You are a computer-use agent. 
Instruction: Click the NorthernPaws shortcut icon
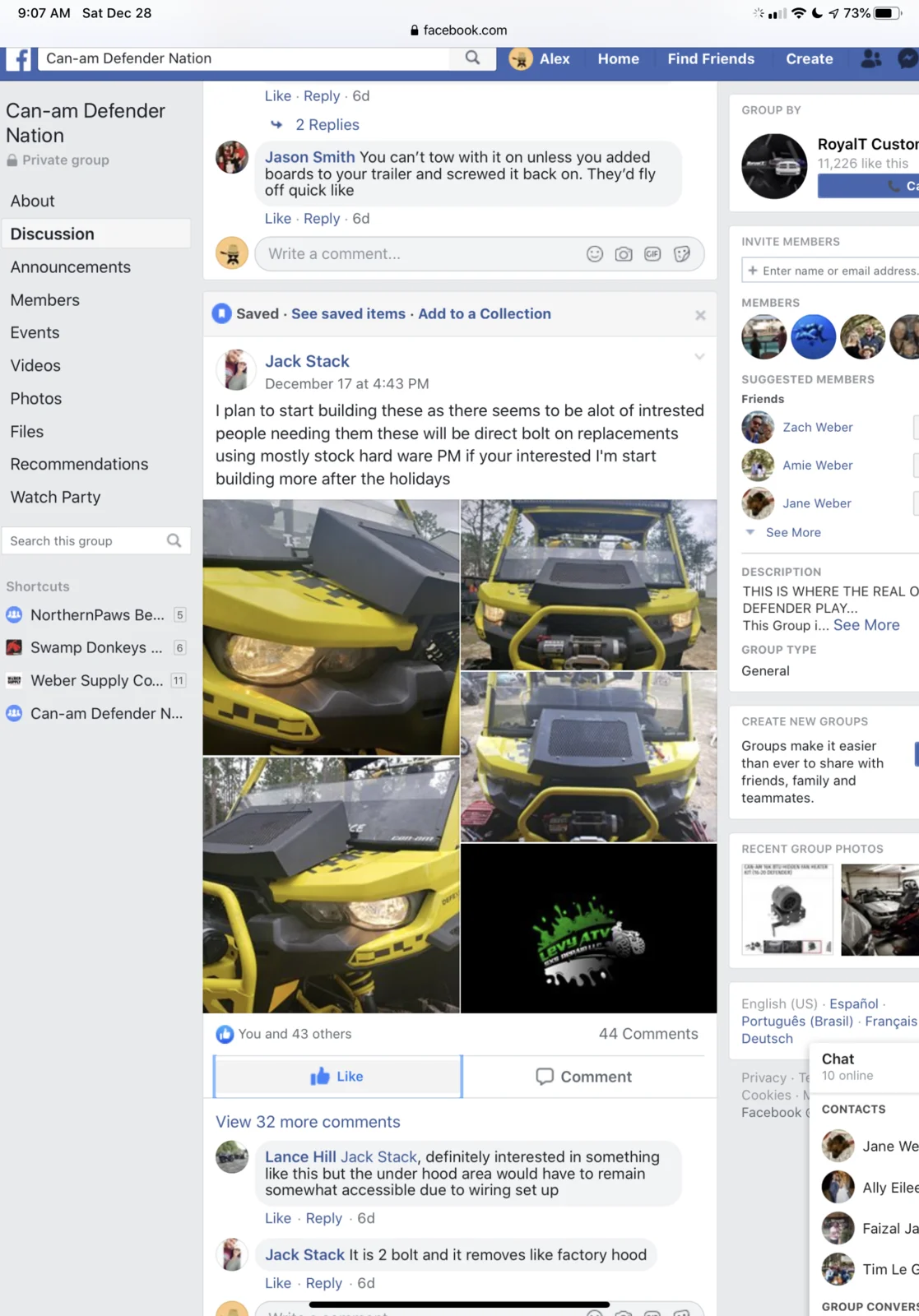pos(14,615)
